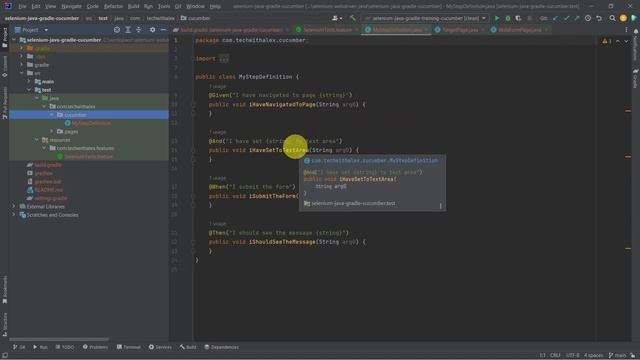
Task: Run with coverage shield icon
Action: [518, 18]
